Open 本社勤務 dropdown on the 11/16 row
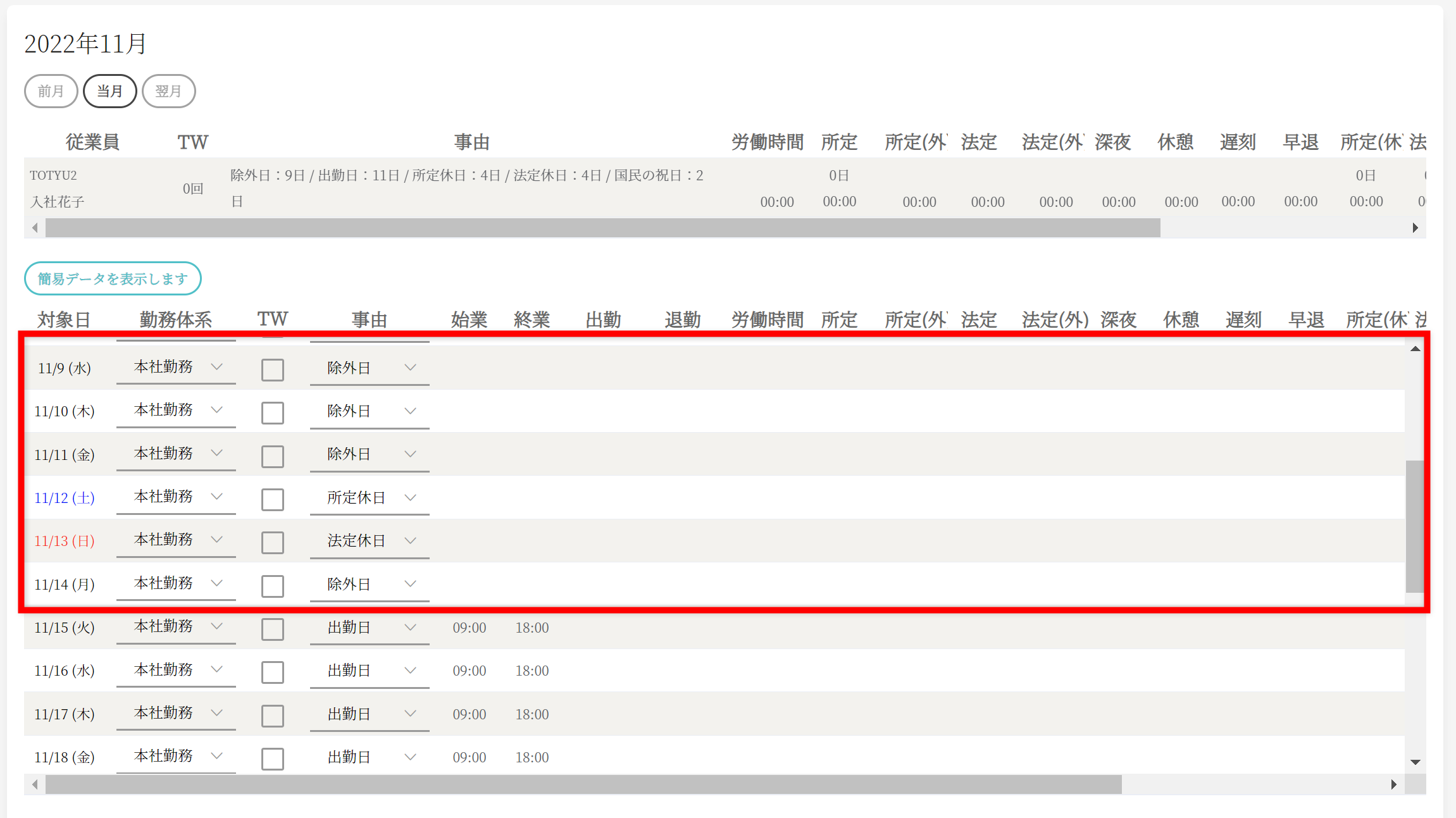Image resolution: width=1456 pixels, height=818 pixels. [x=176, y=669]
